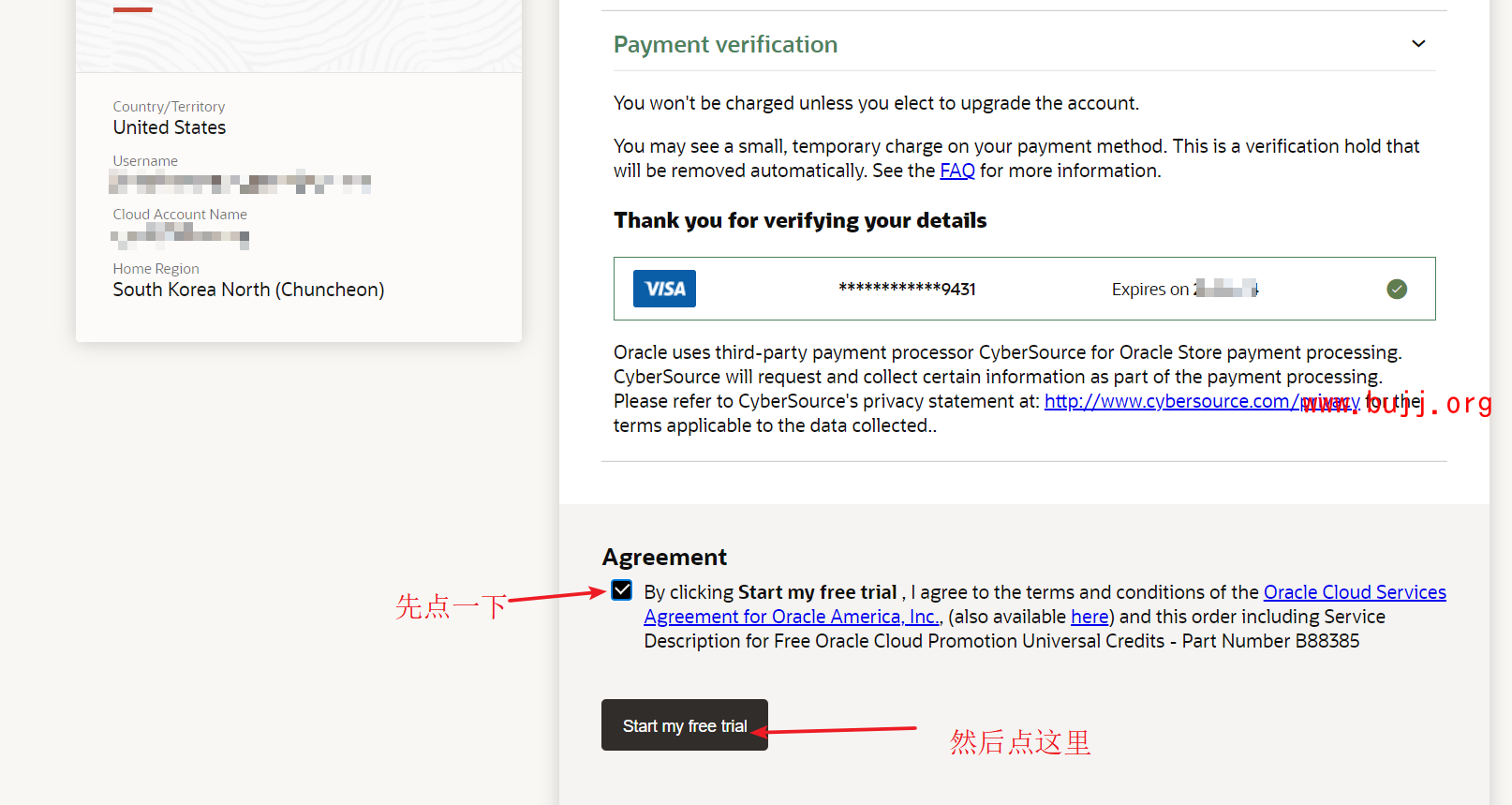Viewport: 1512px width, 805px height.
Task: Click the VISA card logo
Action: (x=664, y=289)
